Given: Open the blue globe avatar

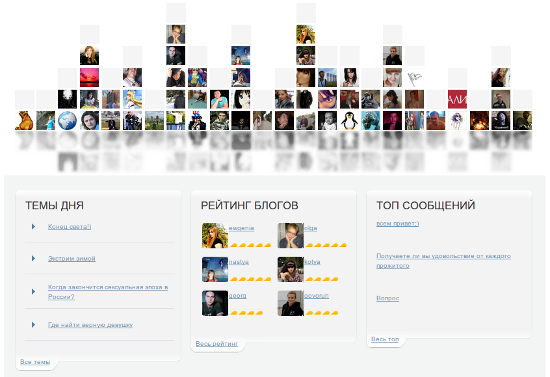Looking at the screenshot, I should coord(67,120).
